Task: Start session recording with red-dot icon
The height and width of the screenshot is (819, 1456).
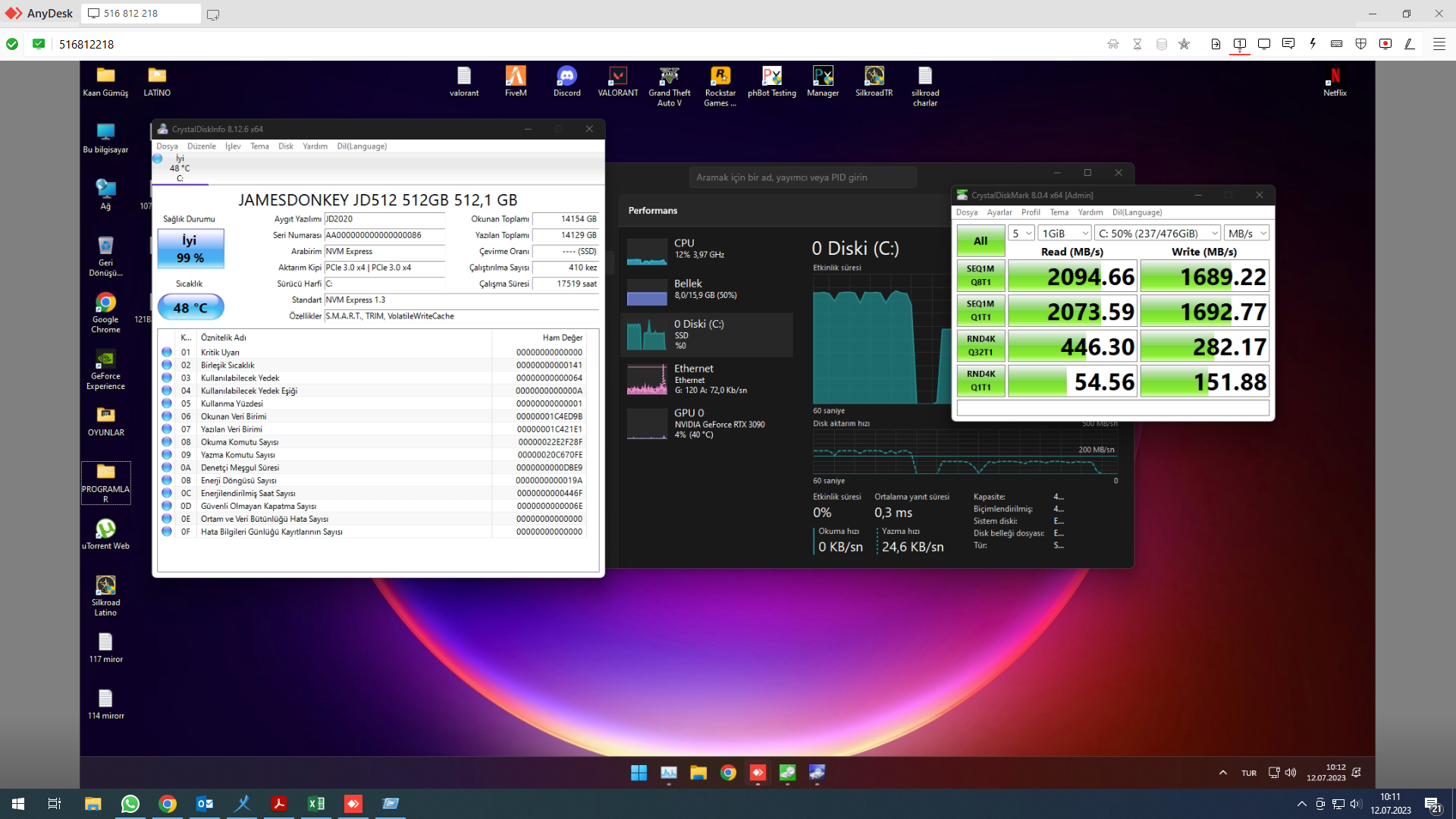Action: (x=1385, y=44)
